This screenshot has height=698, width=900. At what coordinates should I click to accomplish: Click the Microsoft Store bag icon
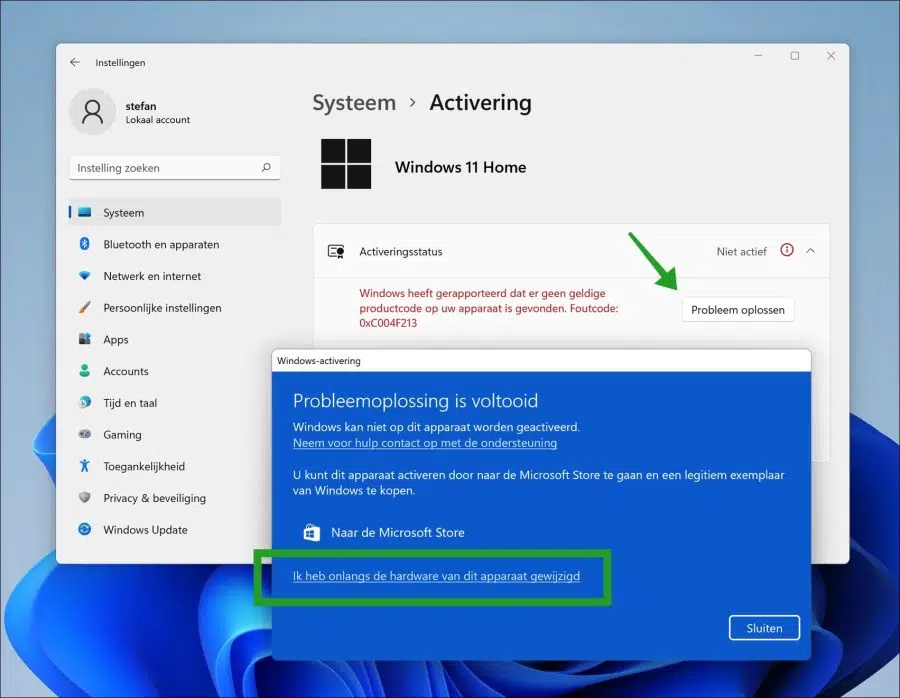tap(311, 532)
